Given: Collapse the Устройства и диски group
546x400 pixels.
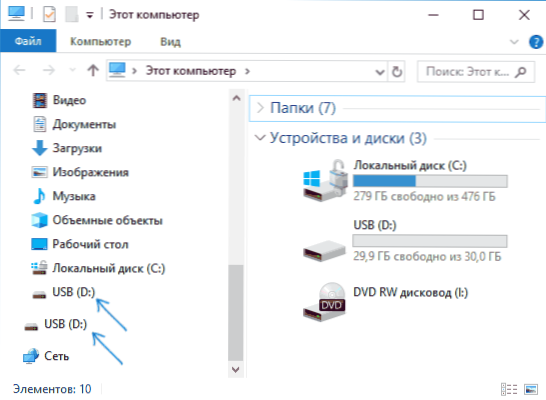Looking at the screenshot, I should (x=260, y=138).
